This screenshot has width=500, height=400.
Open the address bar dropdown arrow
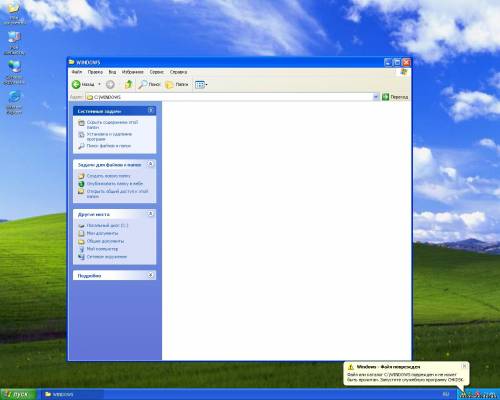[x=376, y=97]
